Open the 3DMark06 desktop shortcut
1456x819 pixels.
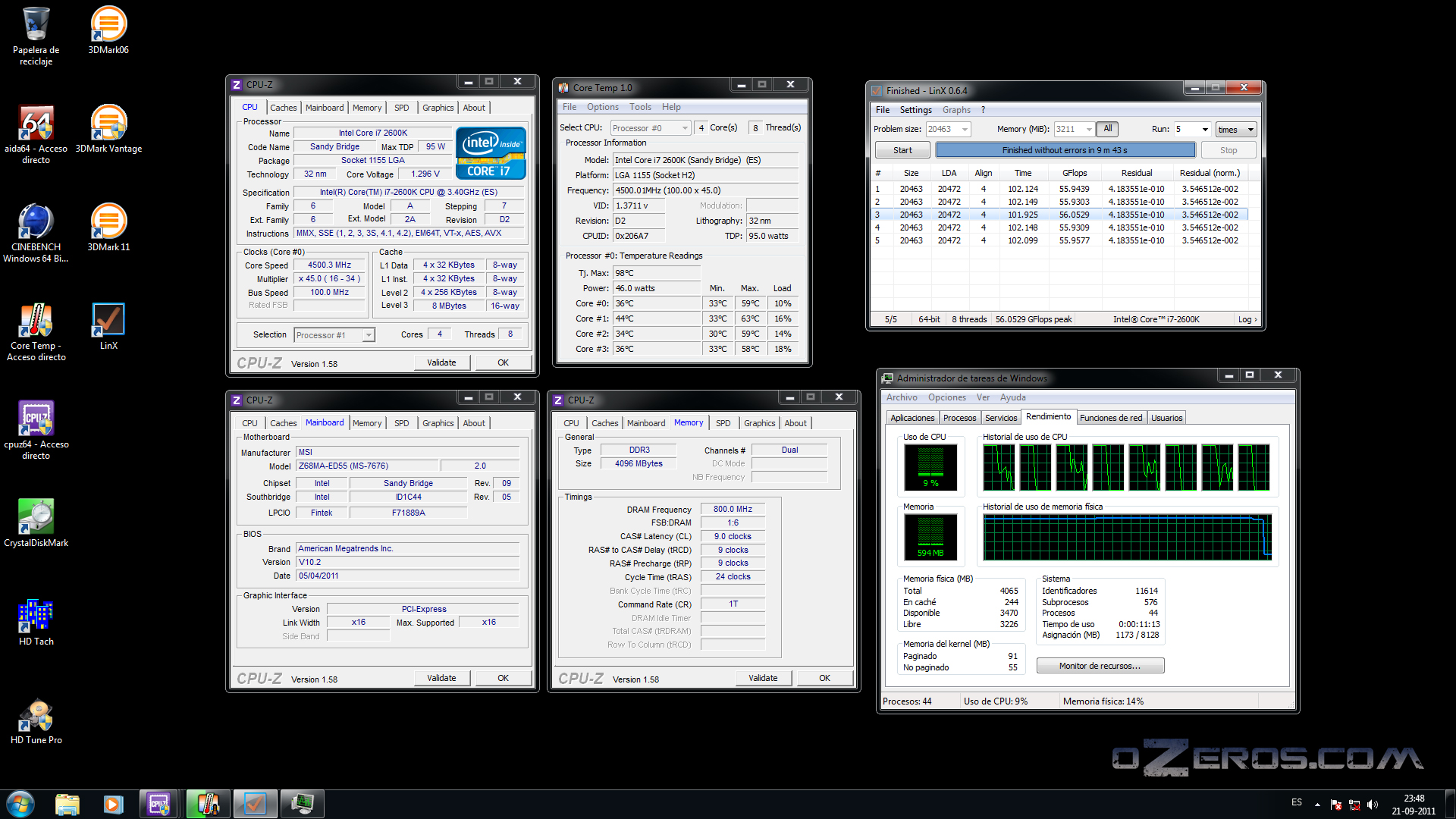click(x=108, y=31)
